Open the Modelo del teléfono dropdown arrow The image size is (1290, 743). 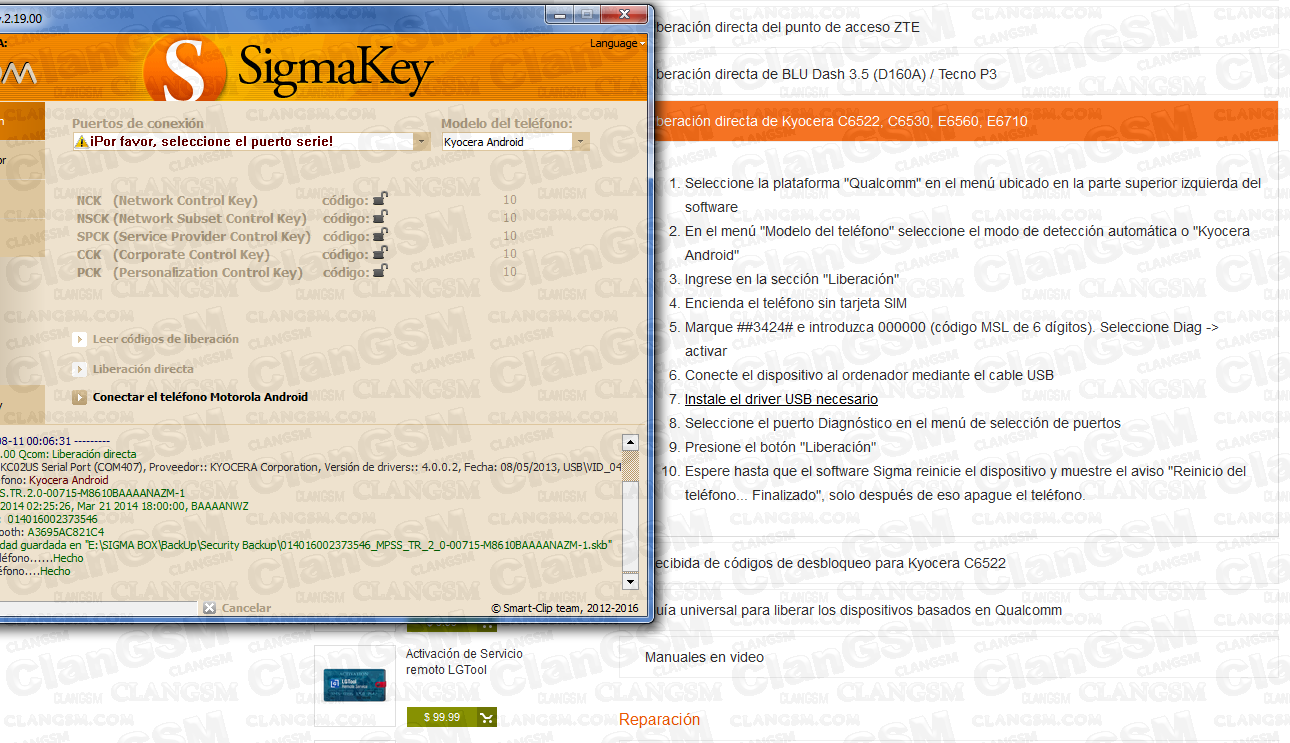(x=580, y=142)
